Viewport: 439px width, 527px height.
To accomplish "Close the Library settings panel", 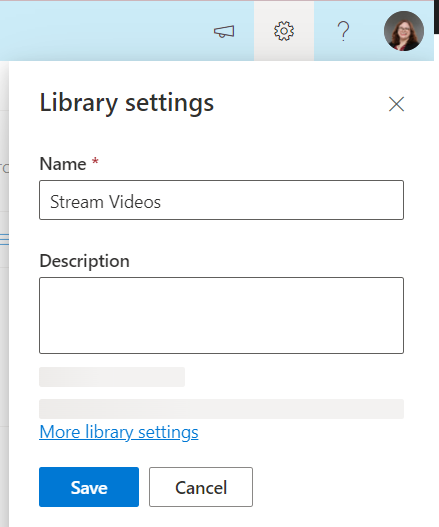I will (x=396, y=104).
